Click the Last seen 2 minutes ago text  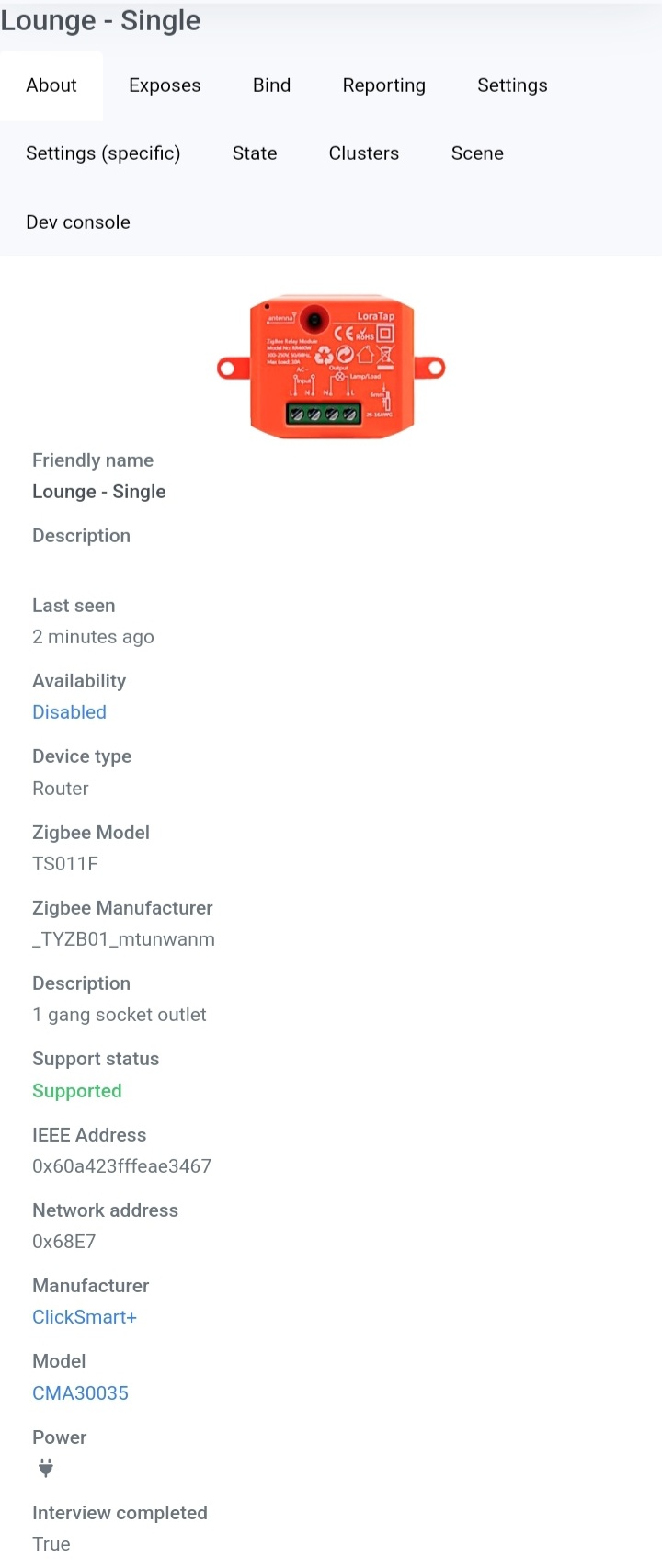click(93, 636)
